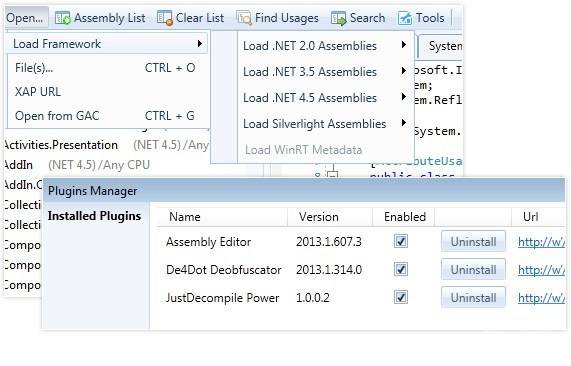571x366 pixels.
Task: Open the Load Framework submenu arrow
Action: (199, 44)
